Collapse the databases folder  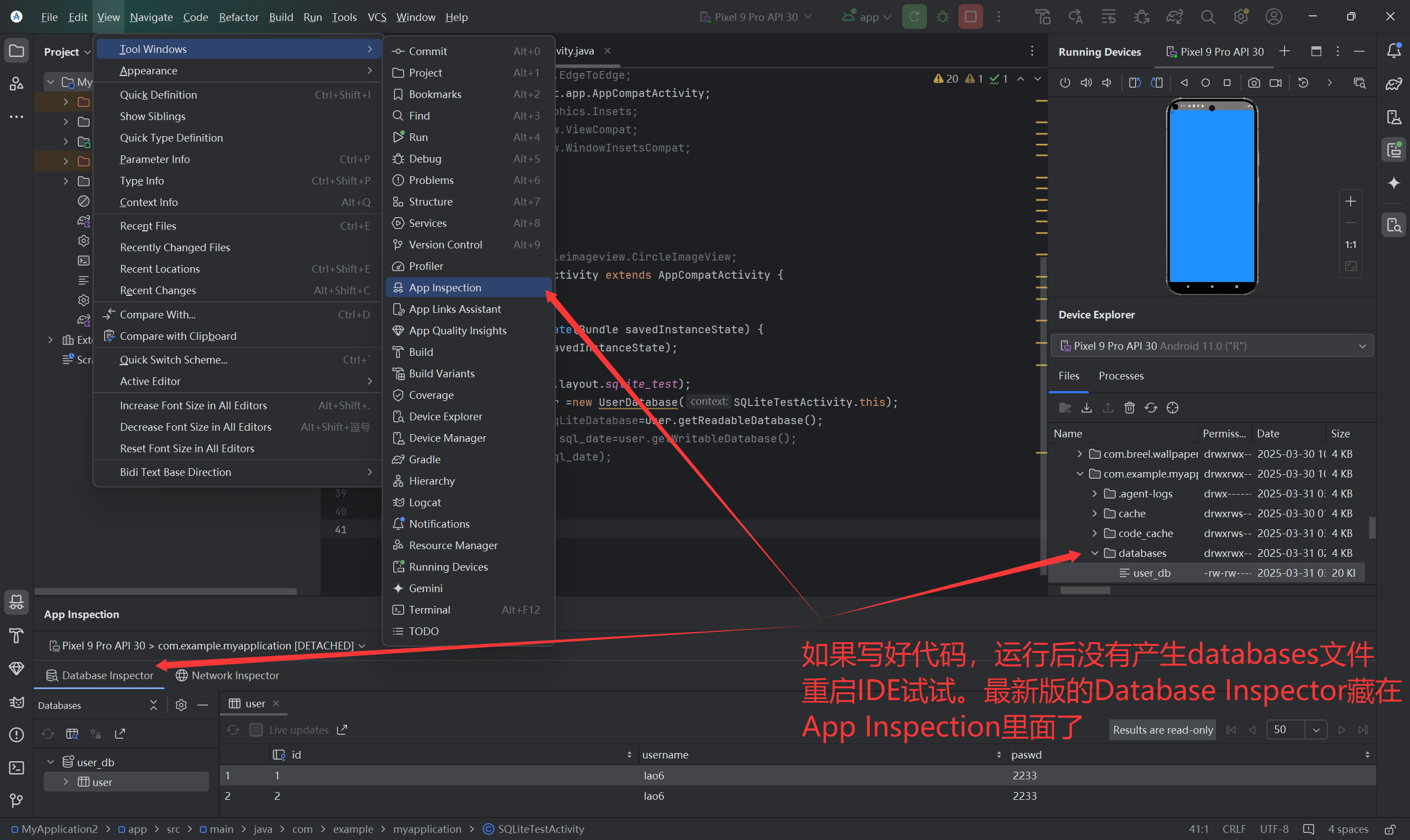tap(1095, 553)
